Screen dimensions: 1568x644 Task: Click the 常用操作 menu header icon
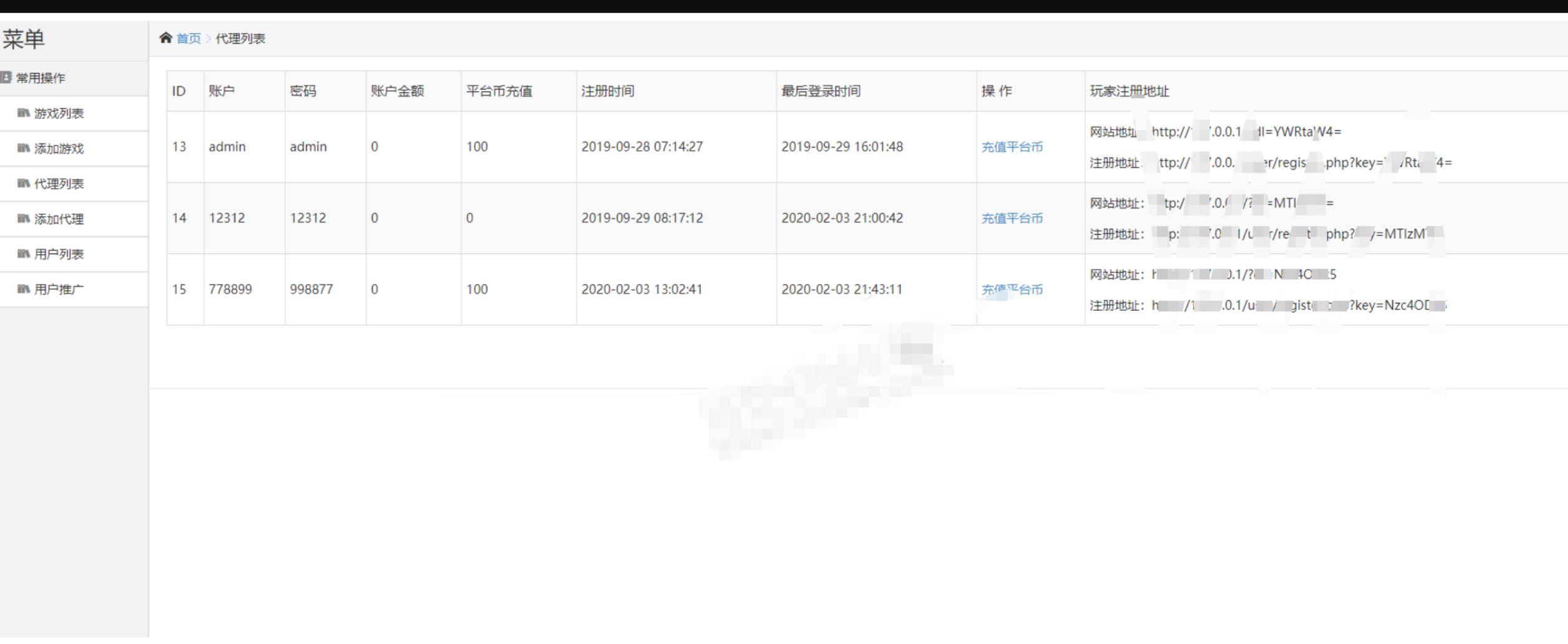click(x=6, y=77)
